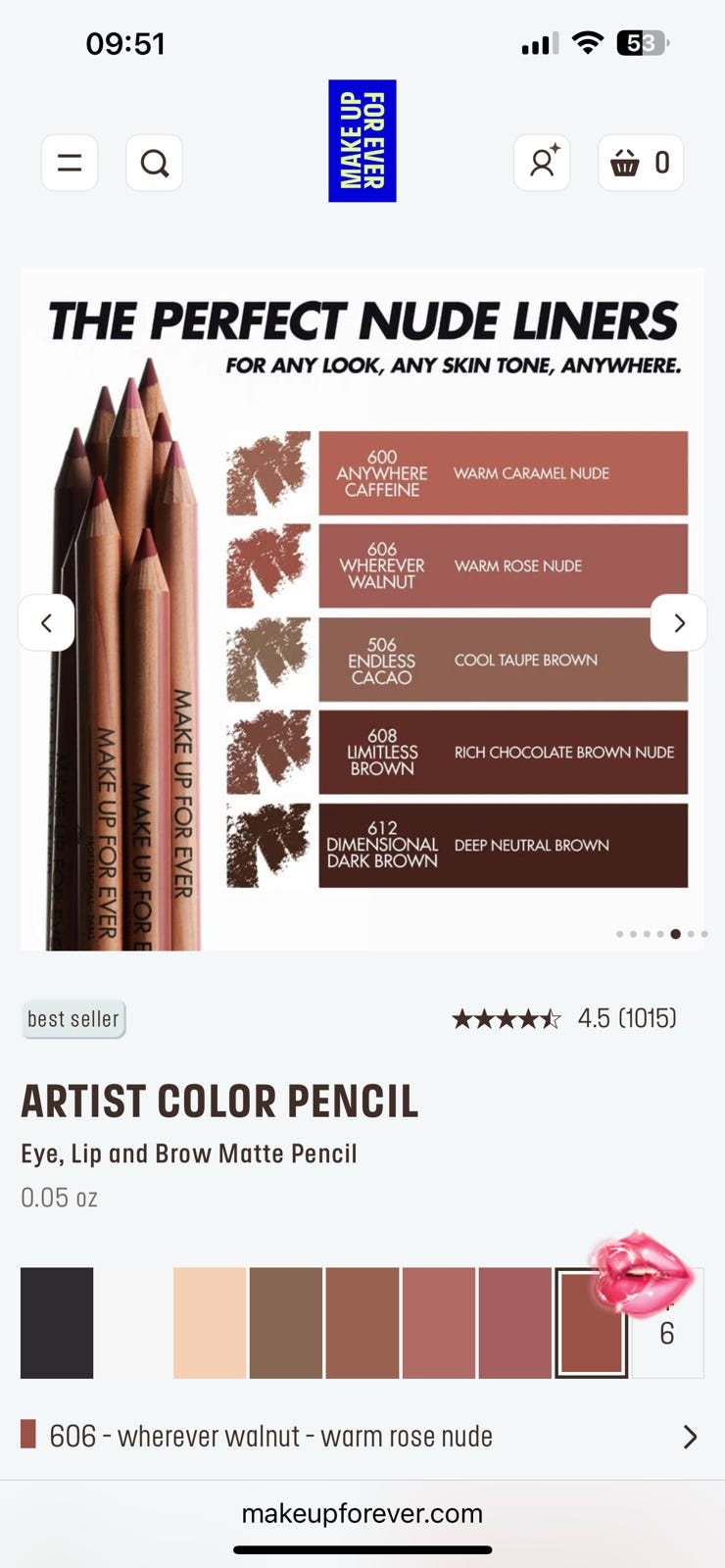Image resolution: width=725 pixels, height=1568 pixels.
Task: Select the light peach shade swatch
Action: tap(210, 1323)
